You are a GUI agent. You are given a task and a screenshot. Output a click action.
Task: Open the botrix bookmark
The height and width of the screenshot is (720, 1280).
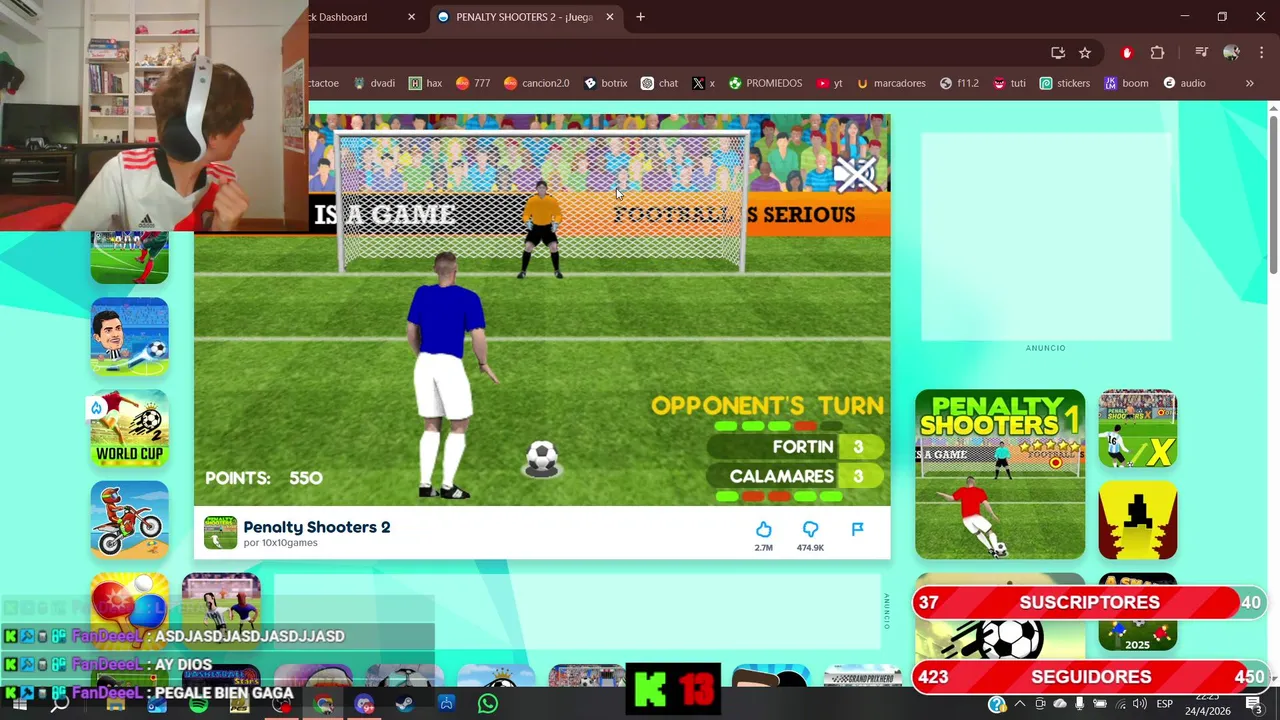coord(605,83)
